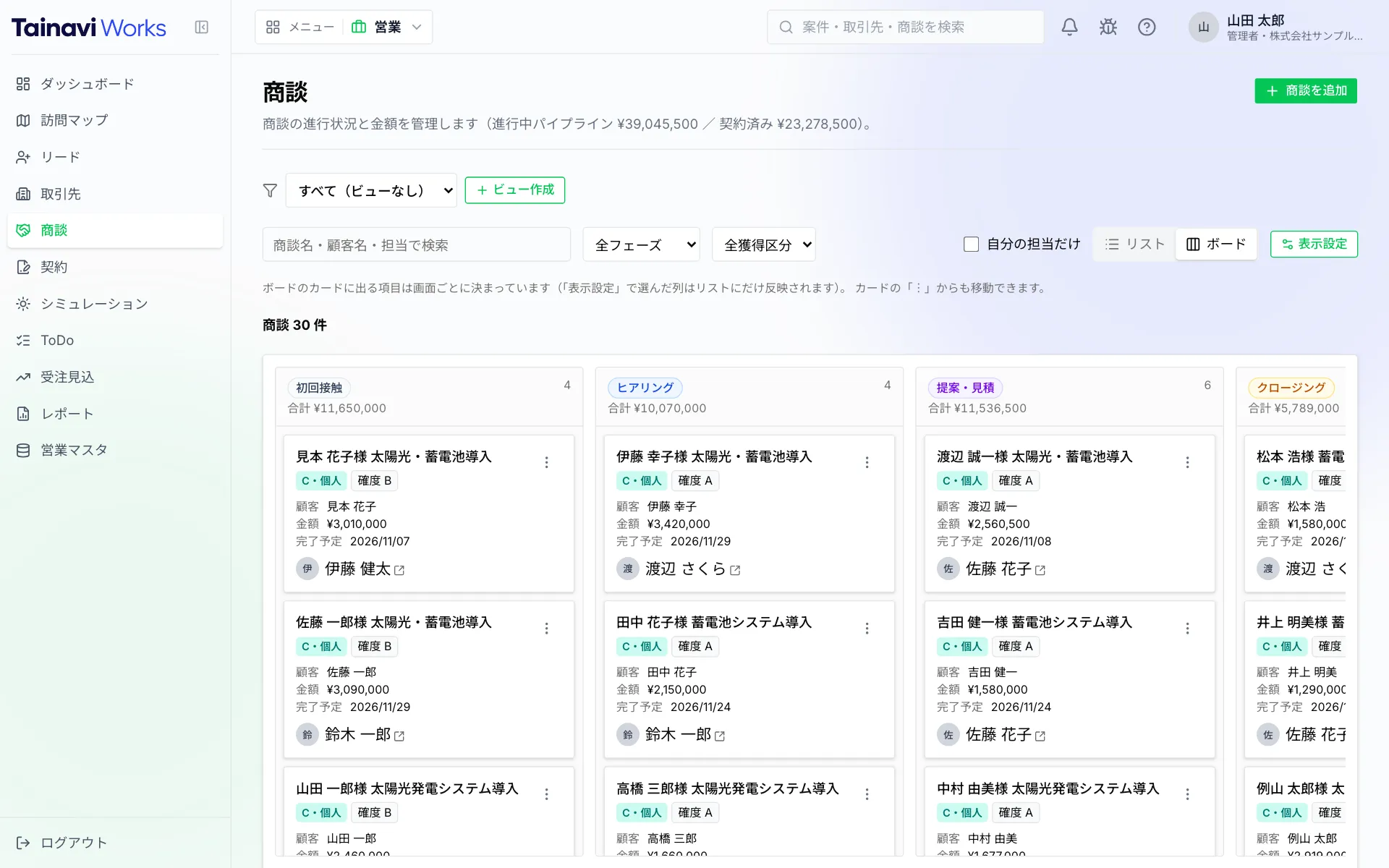The width and height of the screenshot is (1389, 868).
Task: Open 契約 in the sidebar
Action: point(115,267)
